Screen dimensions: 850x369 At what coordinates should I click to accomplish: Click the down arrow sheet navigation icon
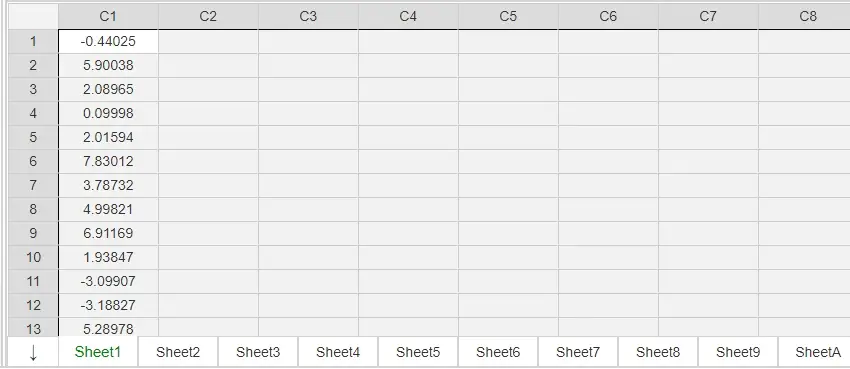point(33,352)
